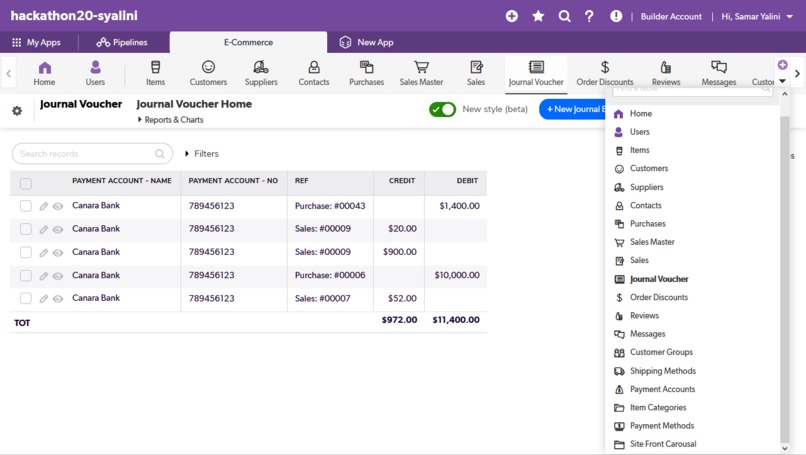Click the New Journal Entry button
The width and height of the screenshot is (806, 455).
coord(573,110)
